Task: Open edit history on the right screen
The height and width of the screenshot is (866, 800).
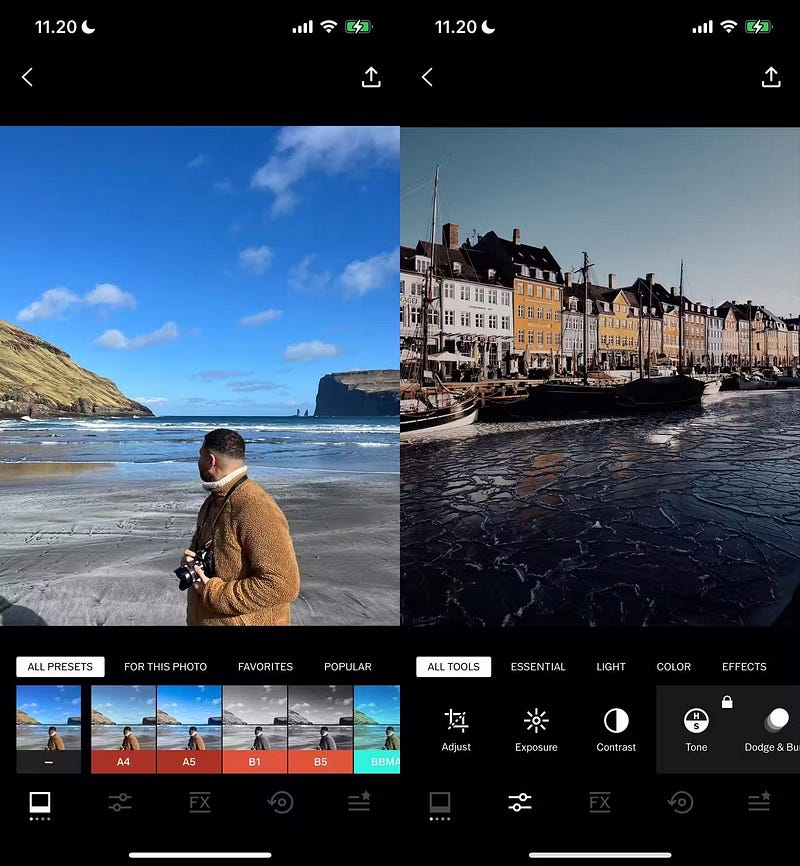Action: click(680, 802)
